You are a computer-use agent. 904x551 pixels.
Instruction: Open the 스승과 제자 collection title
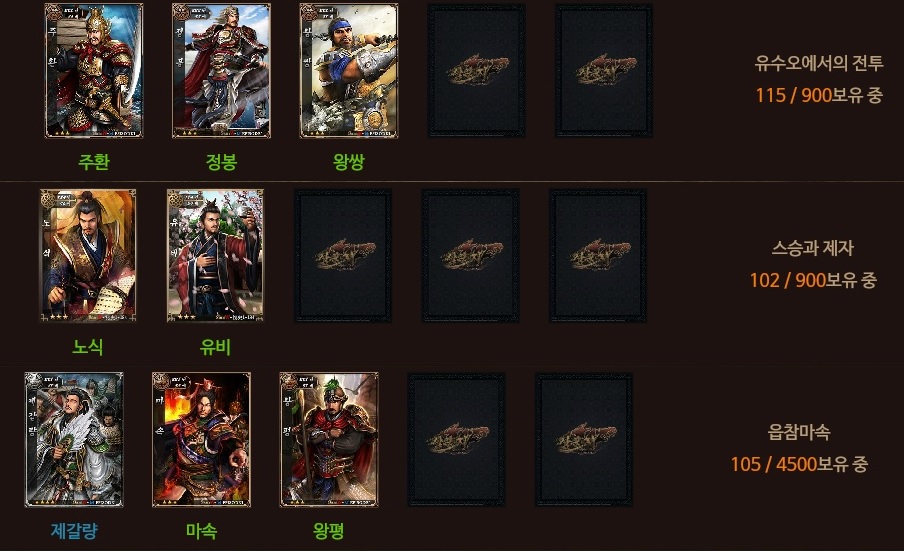[x=813, y=248]
